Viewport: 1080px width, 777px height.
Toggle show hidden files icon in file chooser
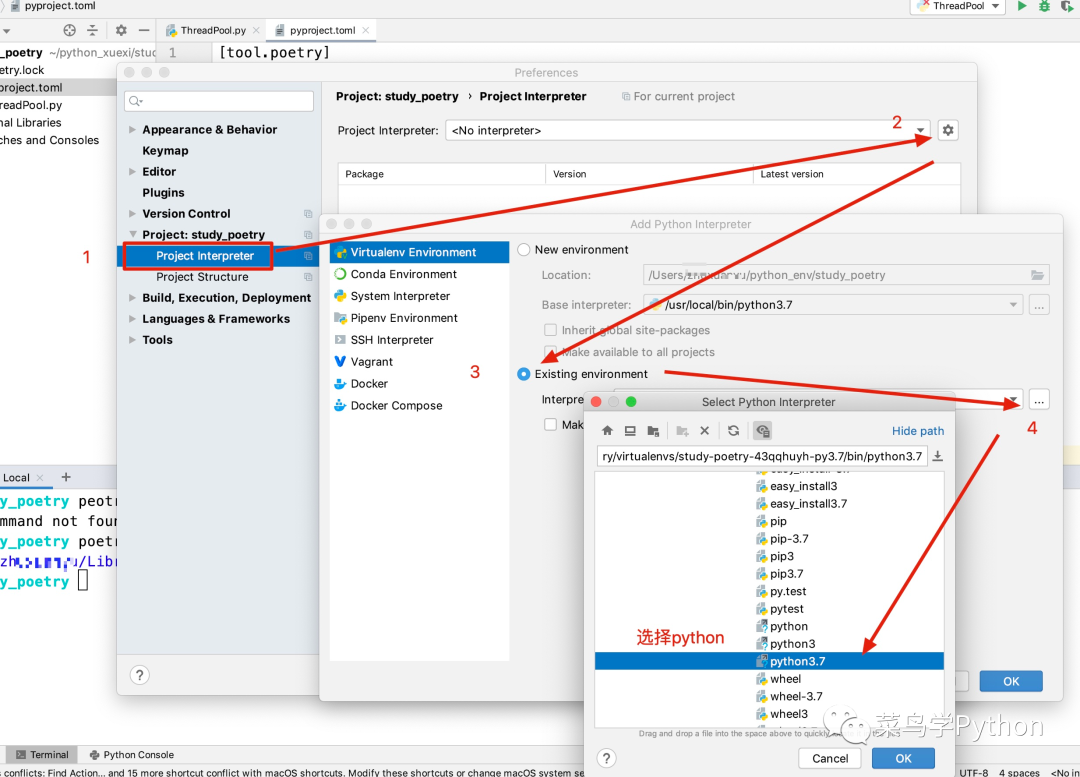(x=762, y=431)
